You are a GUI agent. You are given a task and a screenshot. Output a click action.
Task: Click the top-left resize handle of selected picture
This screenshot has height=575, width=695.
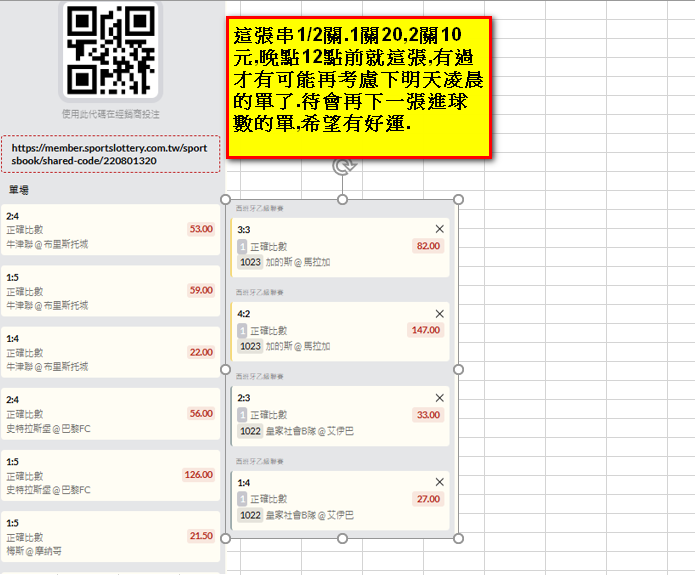[x=226, y=200]
